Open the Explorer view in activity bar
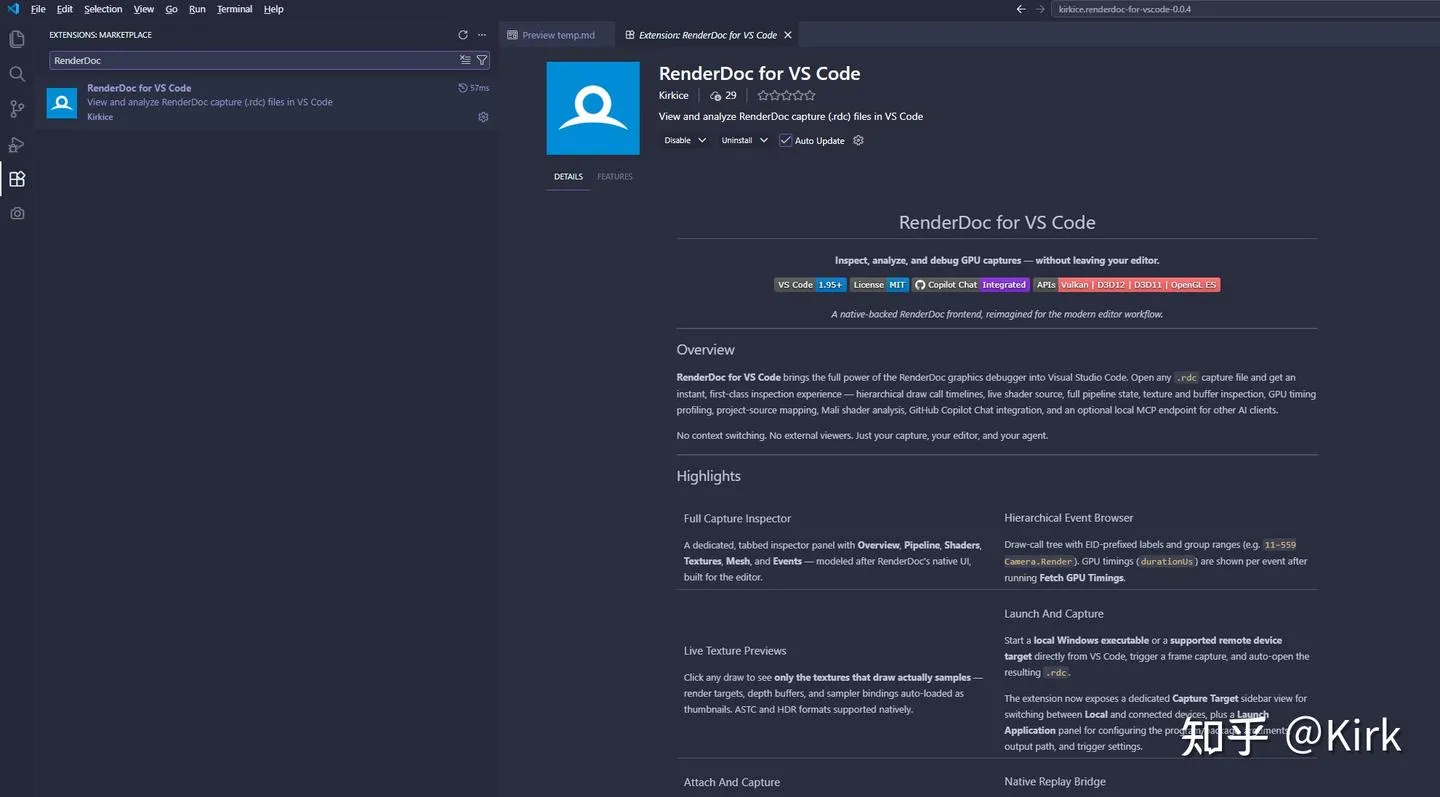 pyautogui.click(x=17, y=40)
